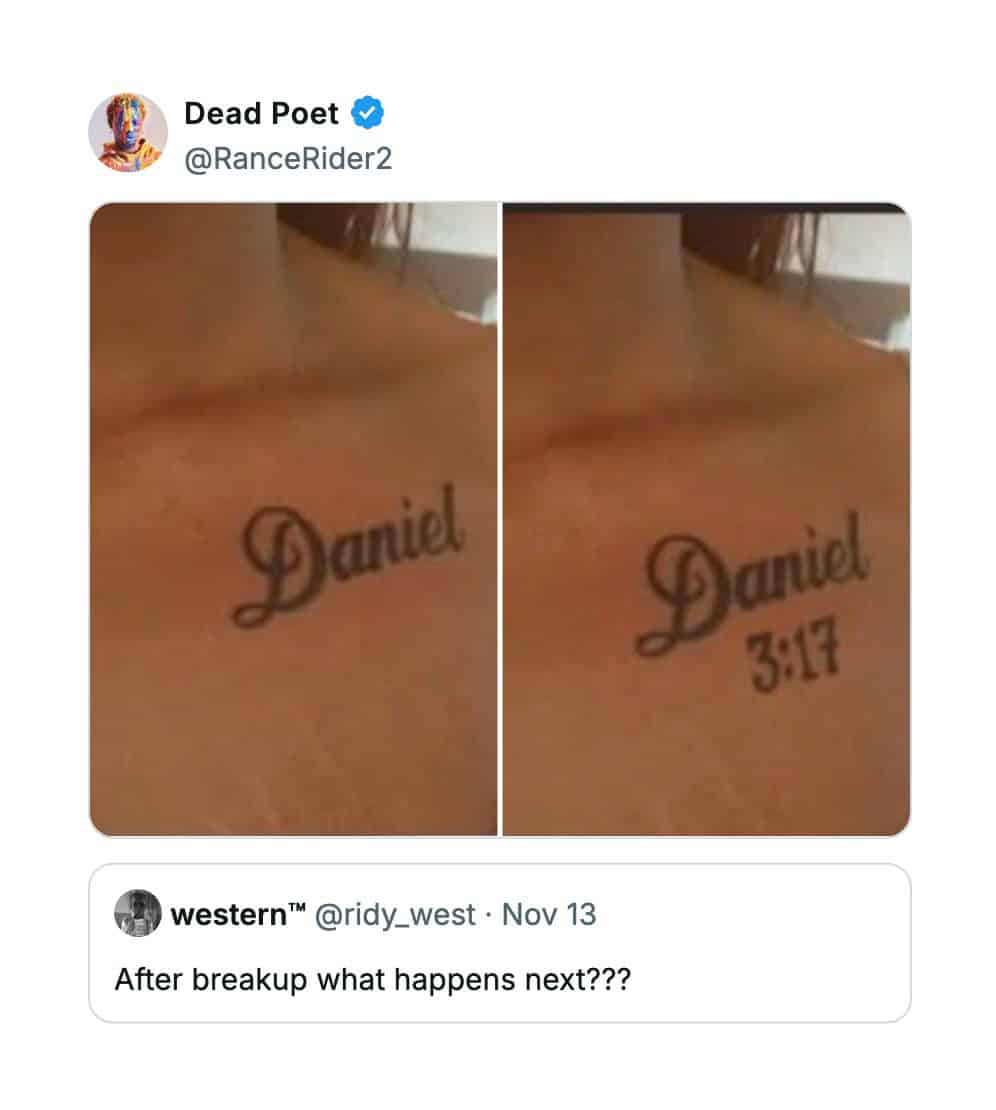Click the blue verified badge
This screenshot has height=1110, width=996.
pyautogui.click(x=367, y=113)
